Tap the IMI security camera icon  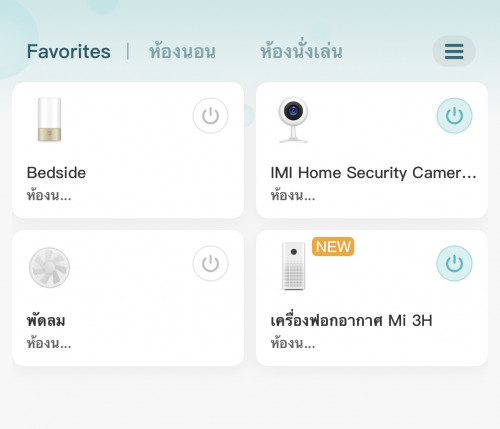[293, 120]
